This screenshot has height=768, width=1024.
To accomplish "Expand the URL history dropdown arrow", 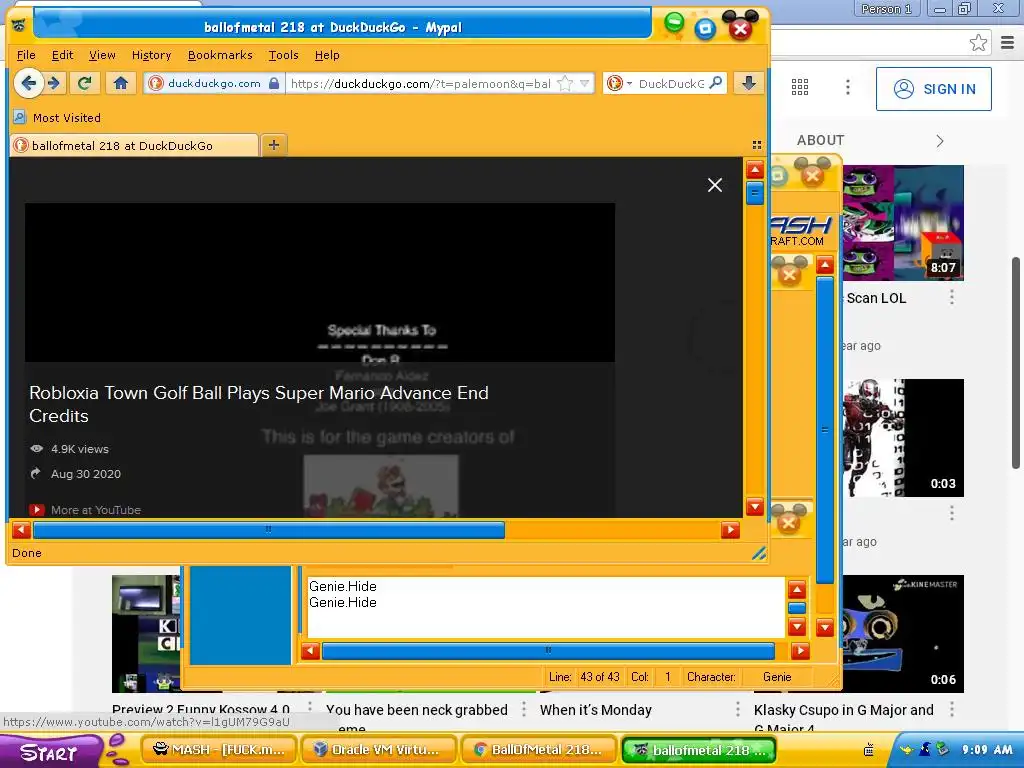I will pyautogui.click(x=584, y=84).
